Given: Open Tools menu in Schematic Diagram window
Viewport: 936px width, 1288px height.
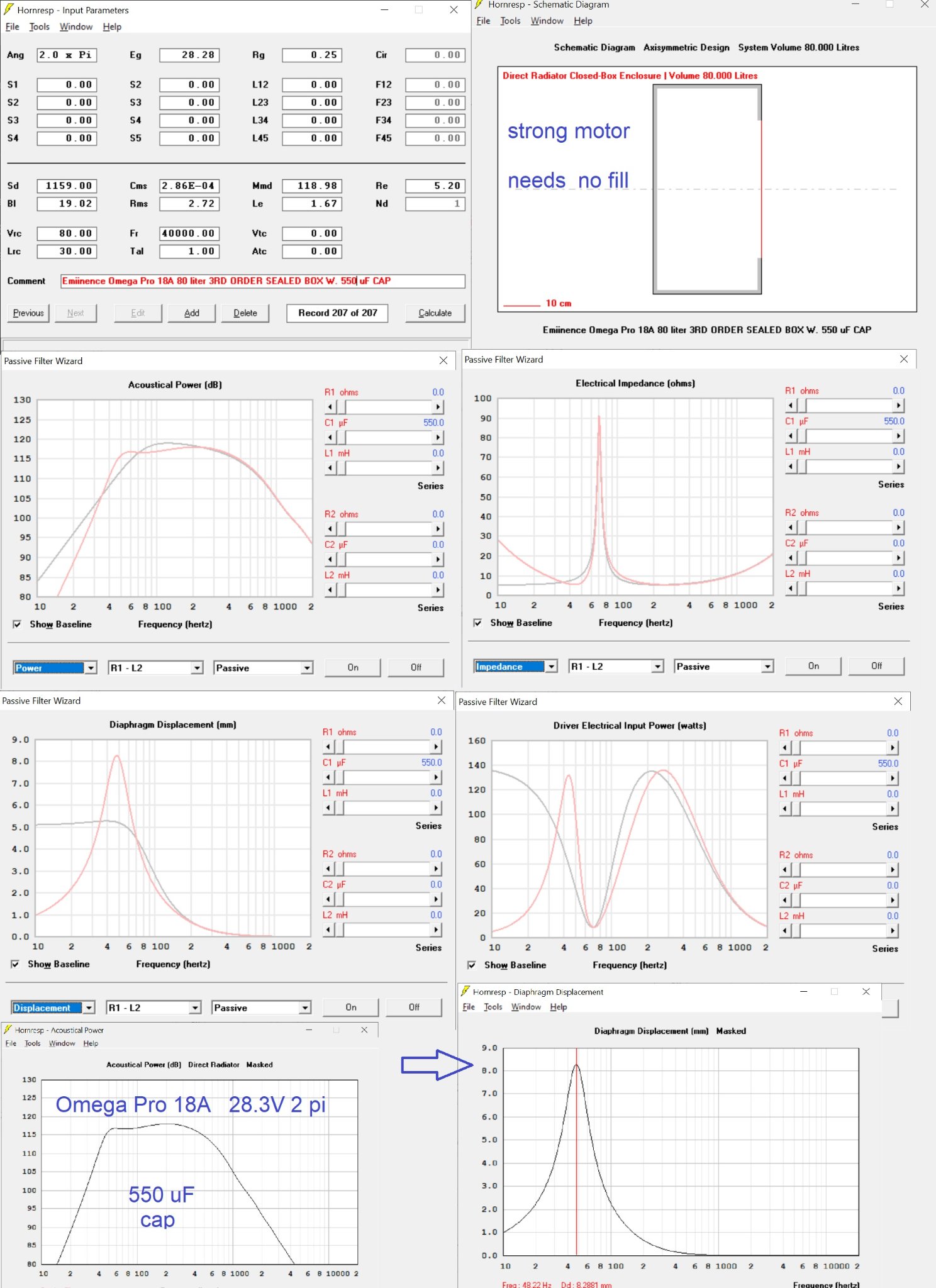Looking at the screenshot, I should click(510, 21).
